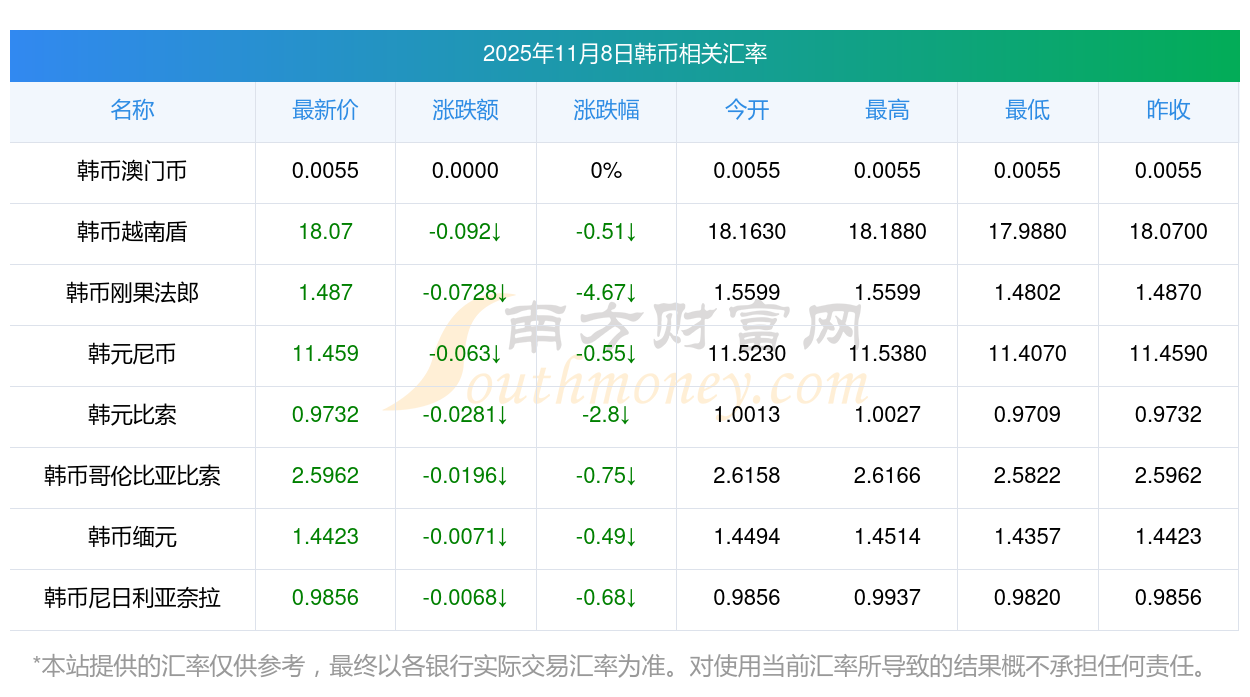Screen dimensions: 1250x697
Task: Click the 今开 column header
Action: pos(746,110)
